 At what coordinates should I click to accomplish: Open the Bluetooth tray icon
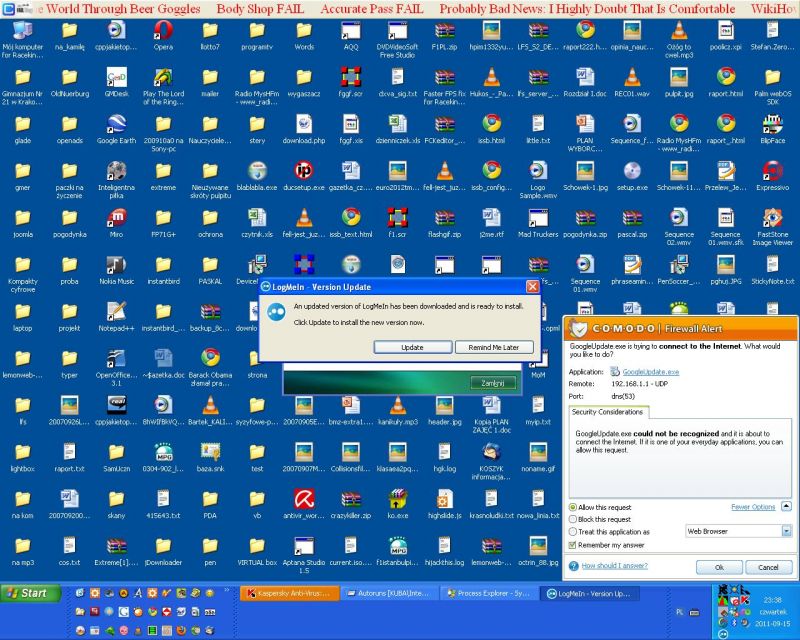735,623
